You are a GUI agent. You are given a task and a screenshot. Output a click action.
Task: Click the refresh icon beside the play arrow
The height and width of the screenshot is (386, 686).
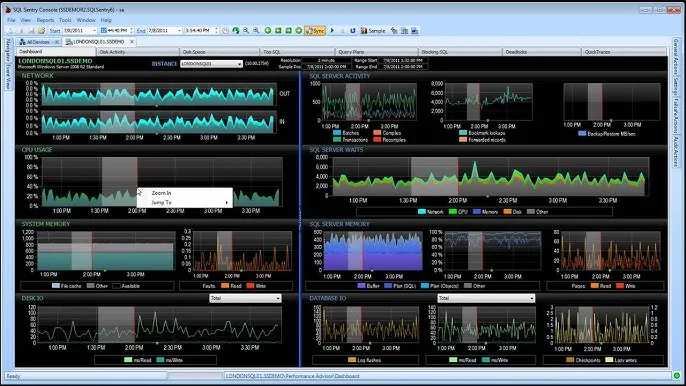point(353,31)
